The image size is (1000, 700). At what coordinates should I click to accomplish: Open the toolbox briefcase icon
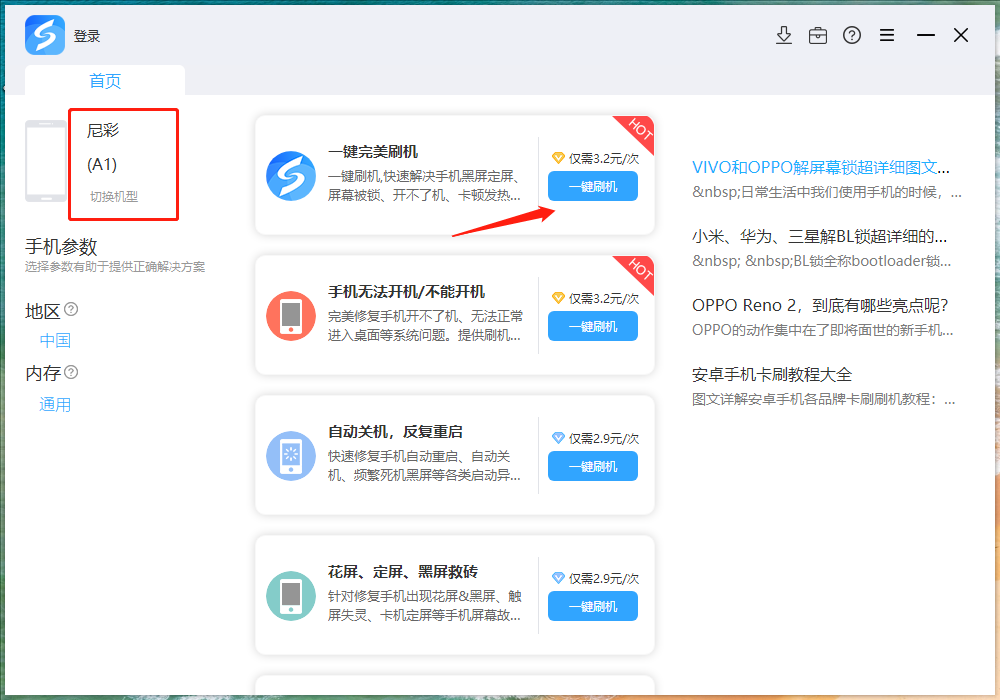(818, 35)
